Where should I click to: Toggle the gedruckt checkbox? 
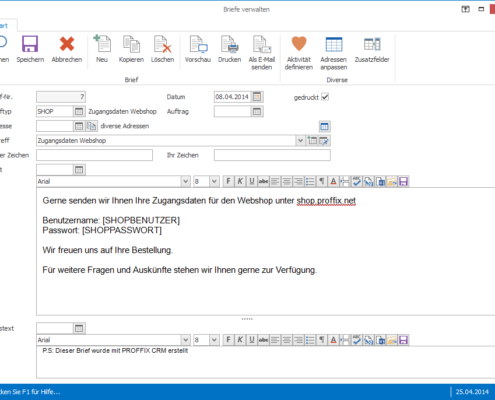coord(325,97)
